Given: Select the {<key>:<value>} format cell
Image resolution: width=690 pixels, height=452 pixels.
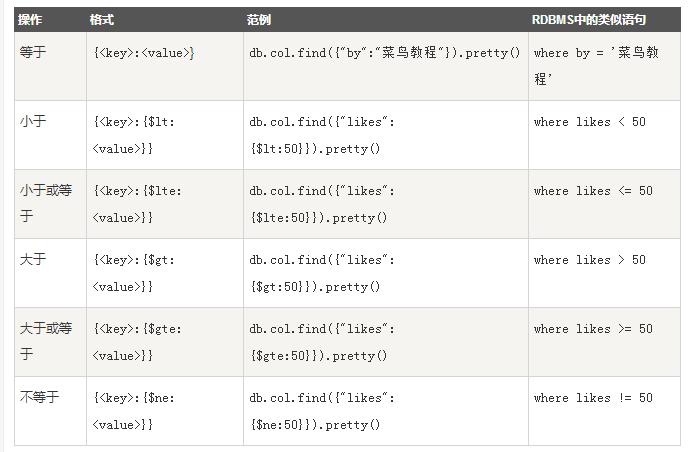Looking at the screenshot, I should [x=165, y=66].
